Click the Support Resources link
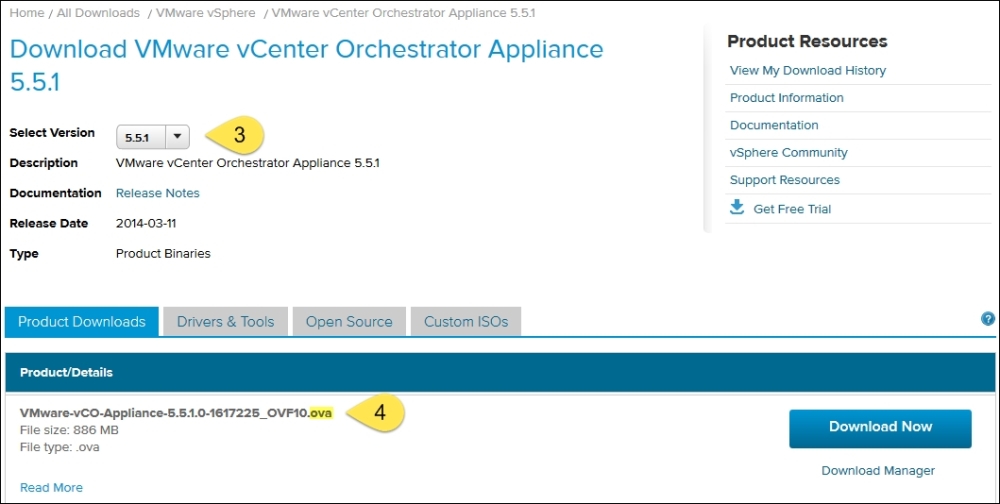Screen dimensions: 1000x504 [x=785, y=180]
